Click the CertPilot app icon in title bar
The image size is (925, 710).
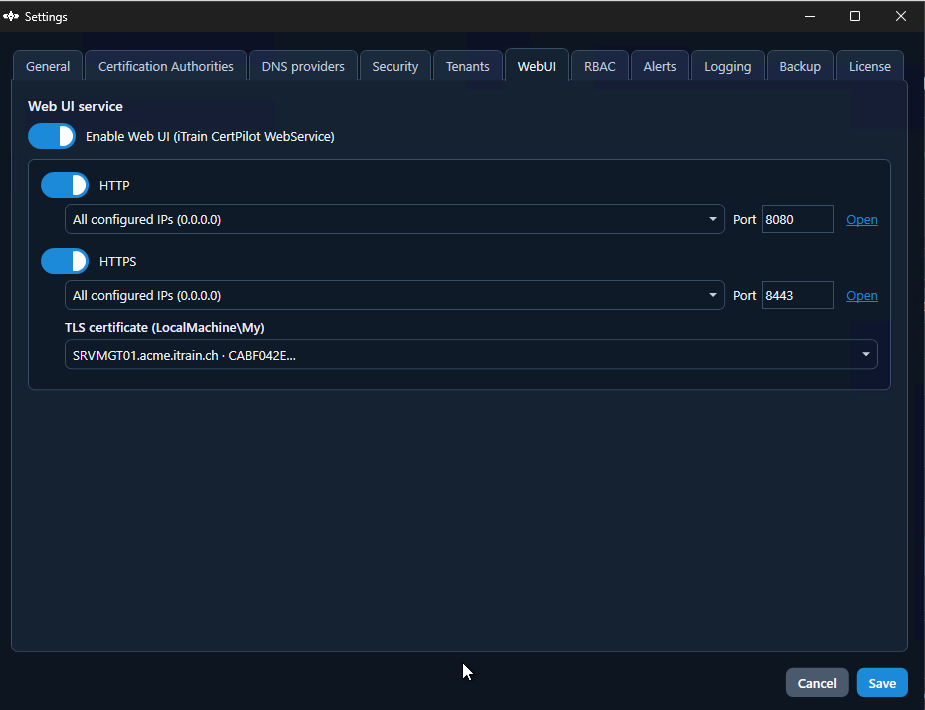point(11,17)
